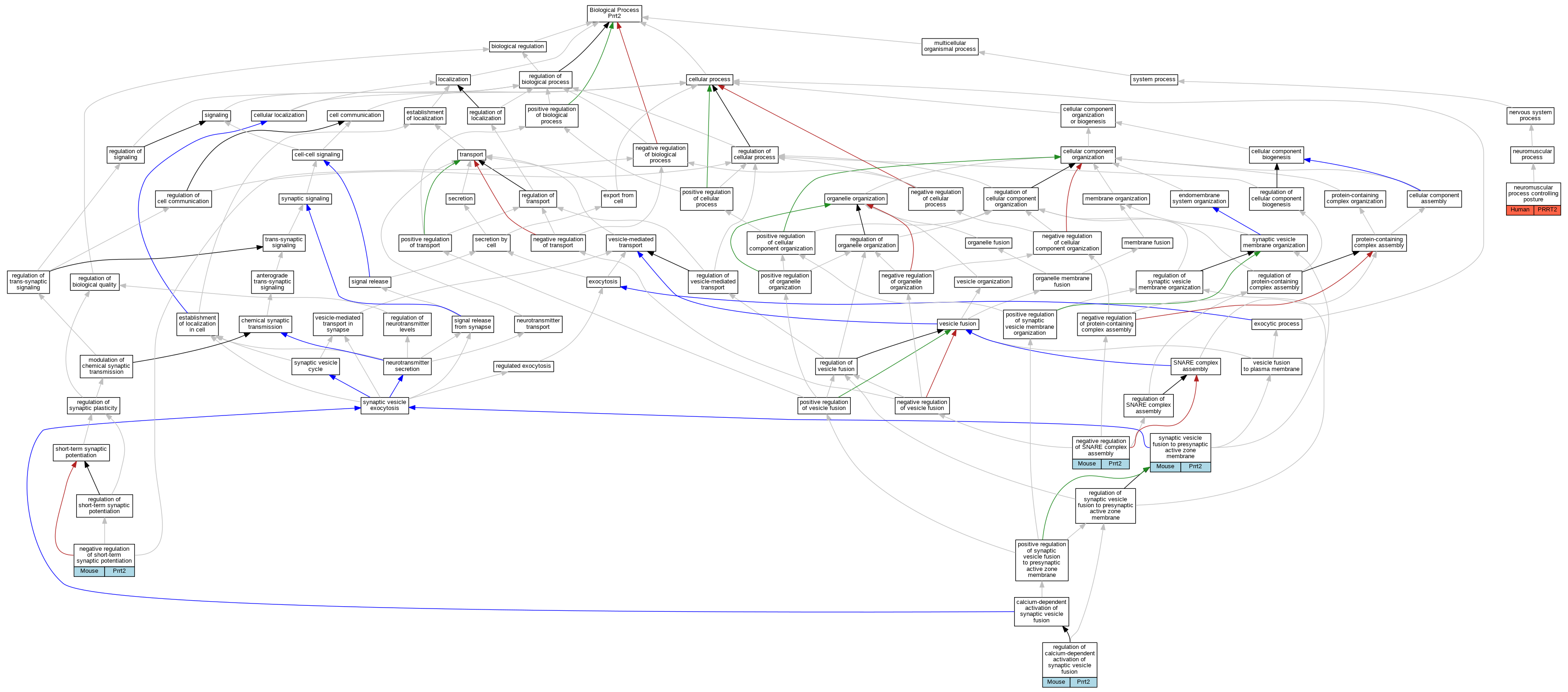Viewport: 1568px width, 692px height.
Task: Select 'signal release from synapse' node
Action: pyautogui.click(x=472, y=324)
